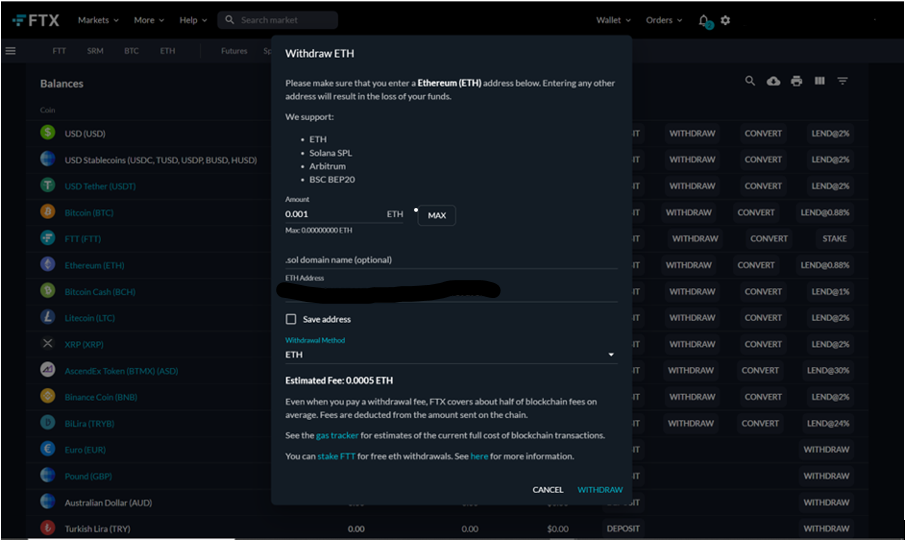The image size is (906, 540).
Task: Click the .sol domain name field
Action: [x=451, y=260]
